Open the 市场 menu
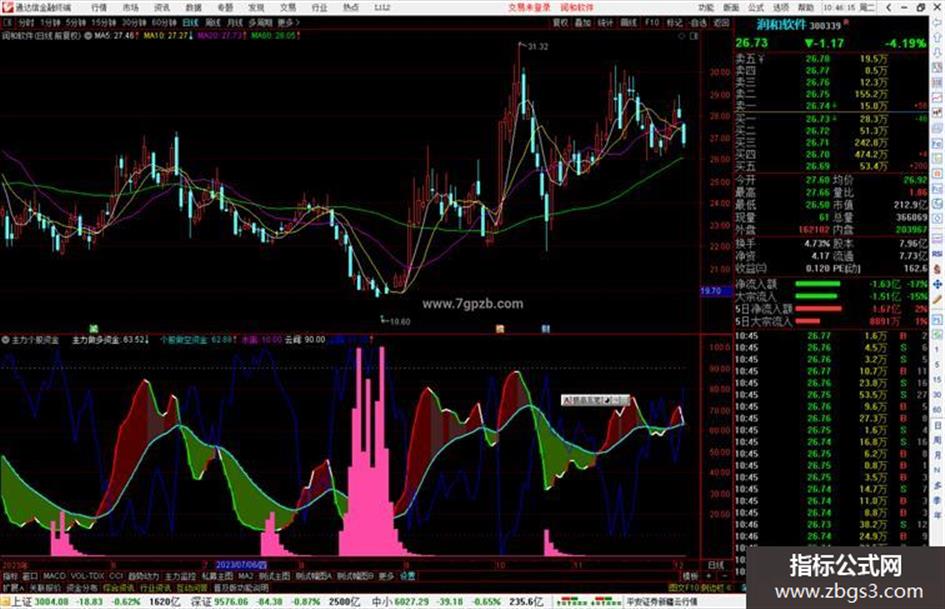The image size is (945, 609). click(130, 8)
